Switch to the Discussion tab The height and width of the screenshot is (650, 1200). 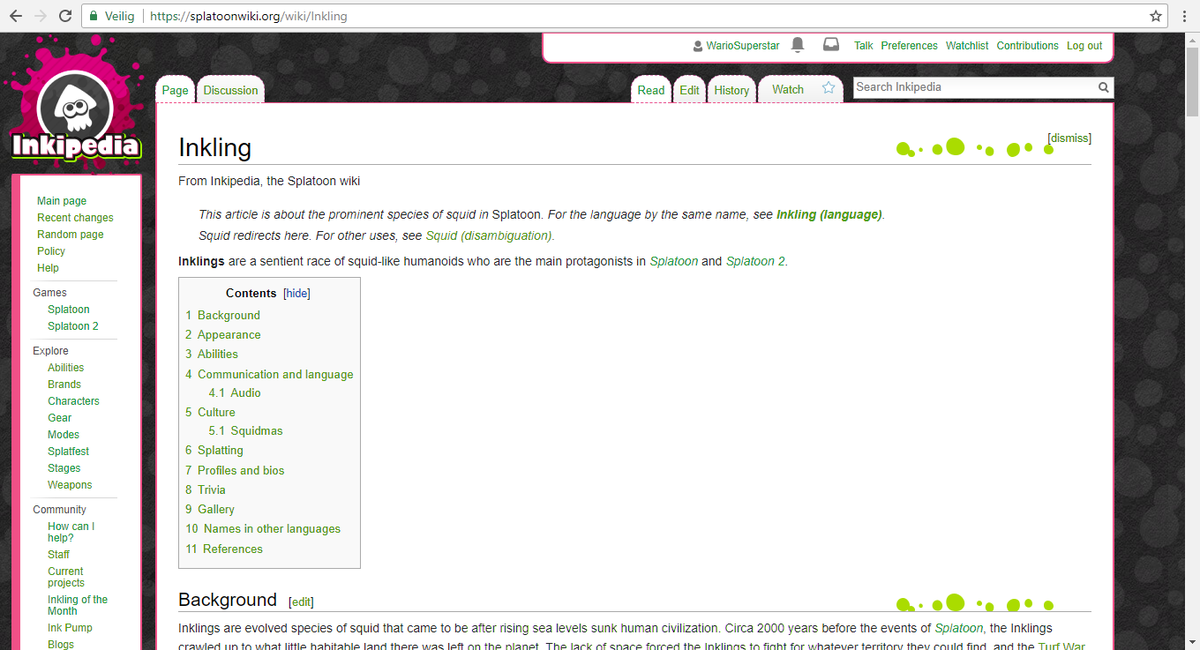tap(231, 90)
